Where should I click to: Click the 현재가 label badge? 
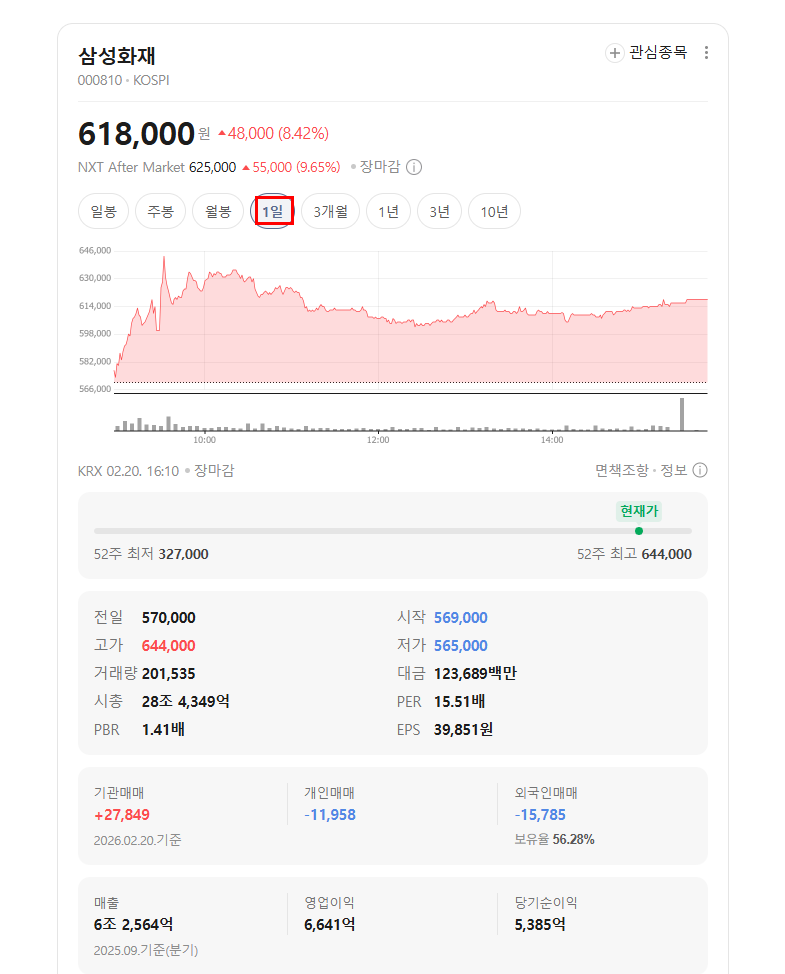(639, 511)
